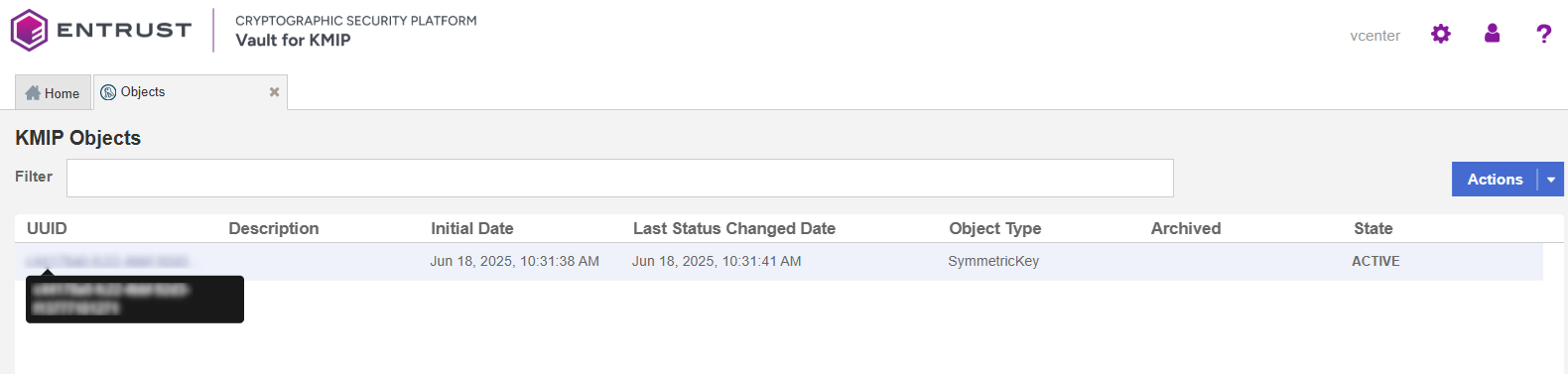Sort by the Initial Date column

point(472,228)
